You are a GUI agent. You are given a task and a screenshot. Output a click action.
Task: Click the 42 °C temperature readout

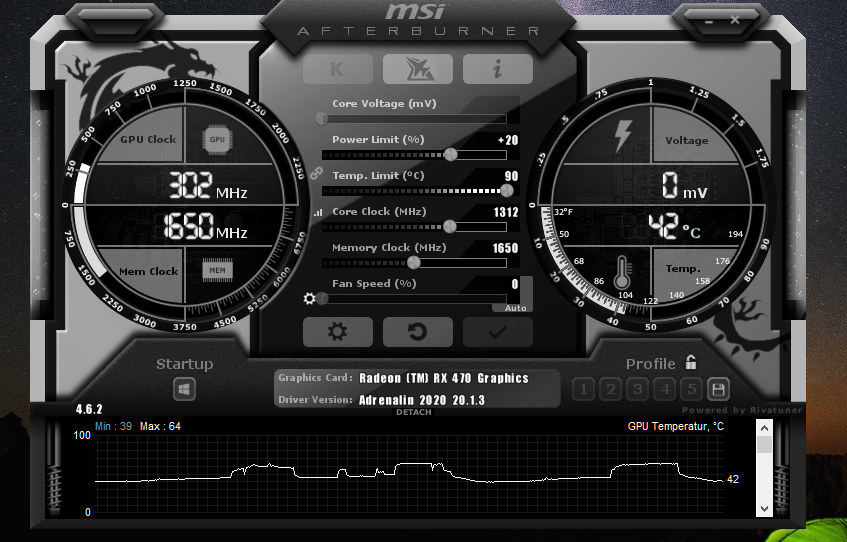tap(675, 226)
